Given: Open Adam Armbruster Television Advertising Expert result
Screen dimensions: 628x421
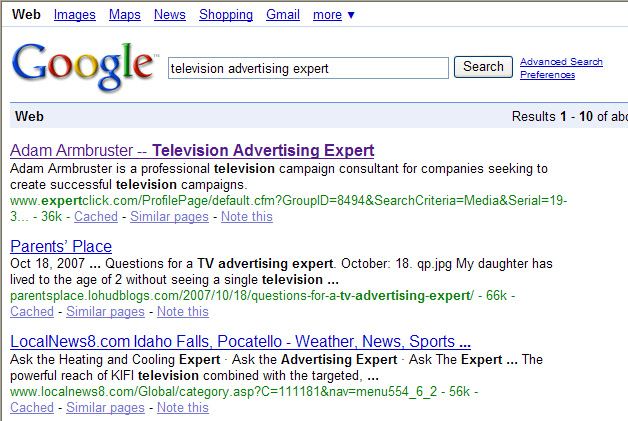Looking at the screenshot, I should (192, 151).
